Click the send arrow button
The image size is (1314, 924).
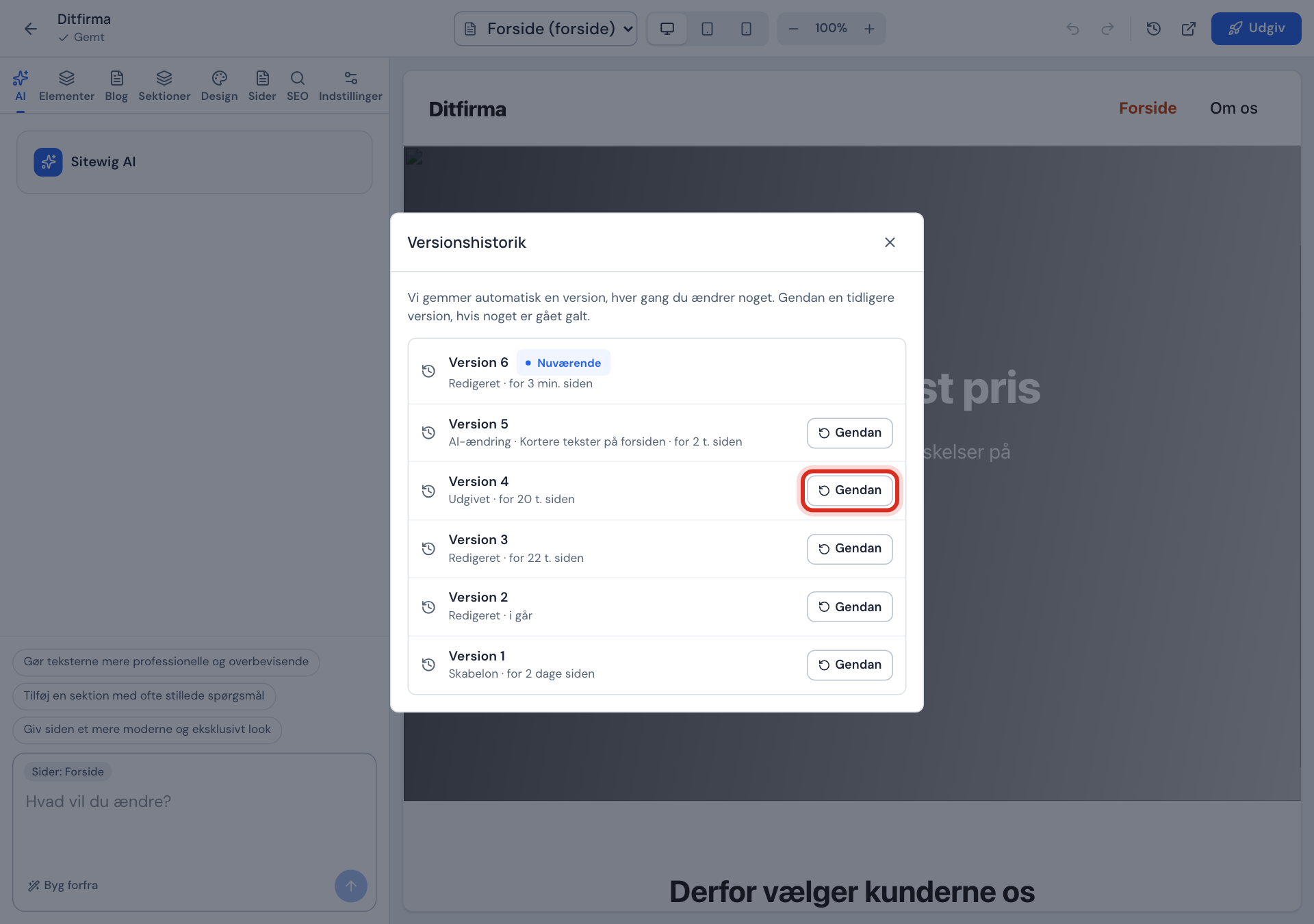coord(351,886)
